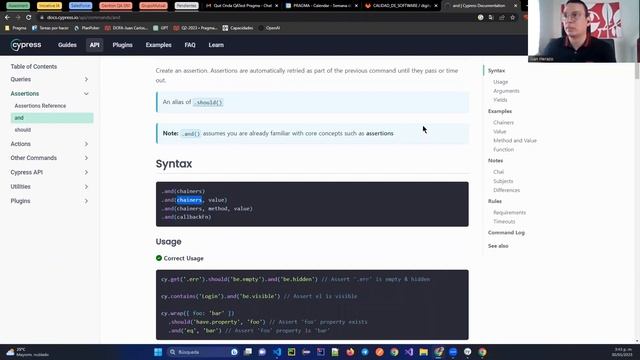Viewport: 640px width, 360px height.
Task: Open the Pragma bookmark
Action: coord(16,28)
